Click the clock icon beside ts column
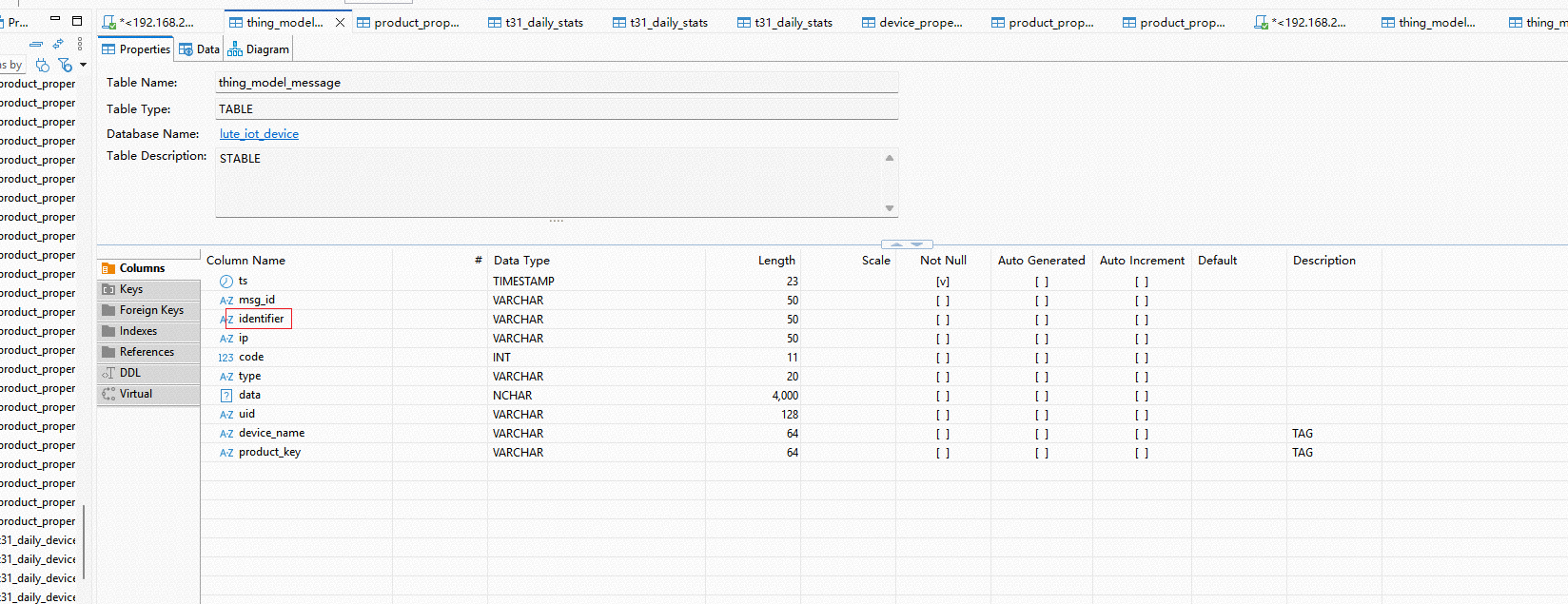 tap(226, 282)
